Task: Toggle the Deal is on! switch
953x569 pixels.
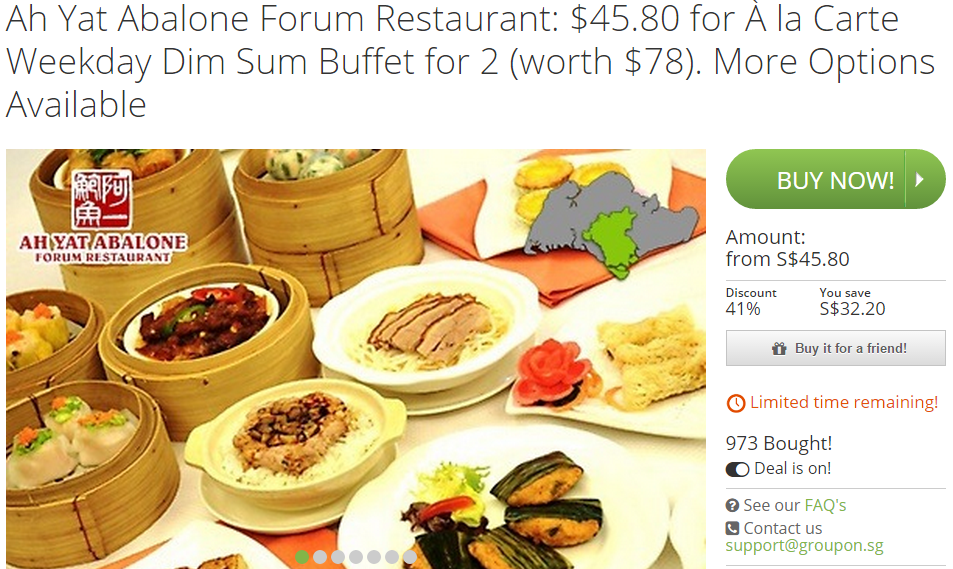Action: click(x=737, y=469)
